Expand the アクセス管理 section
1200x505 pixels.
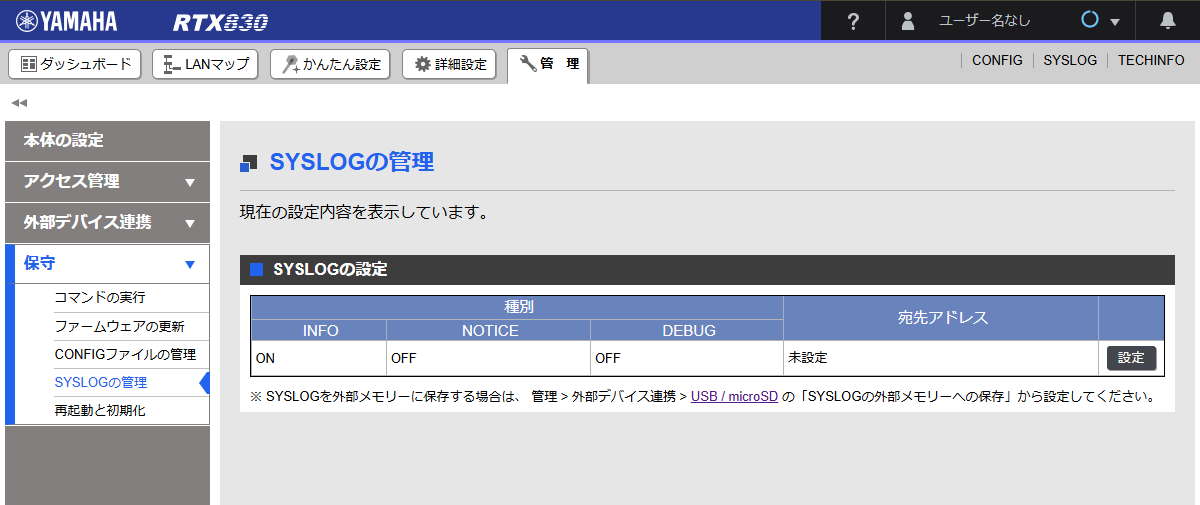108,182
